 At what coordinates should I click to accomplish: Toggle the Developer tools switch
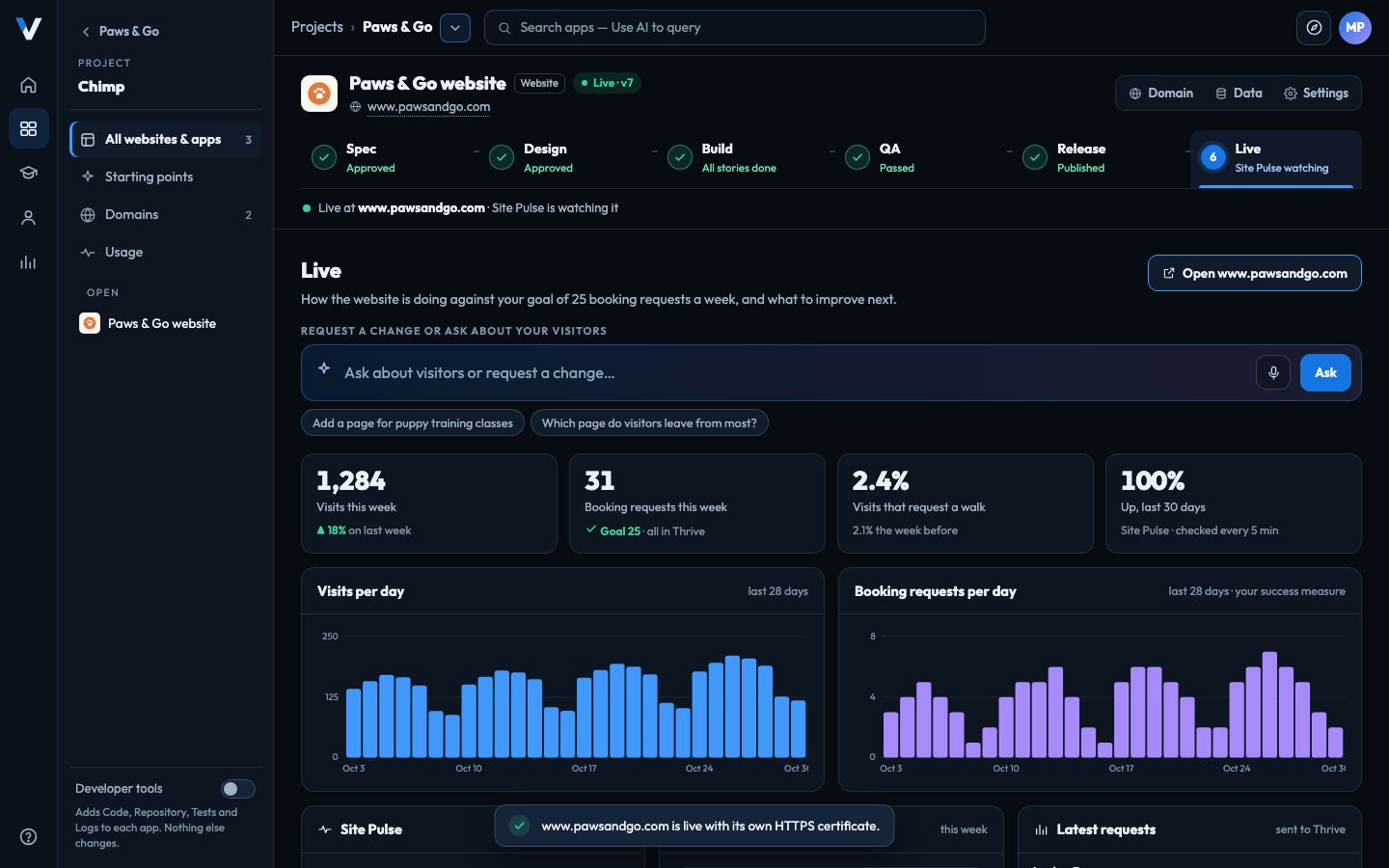point(237,789)
